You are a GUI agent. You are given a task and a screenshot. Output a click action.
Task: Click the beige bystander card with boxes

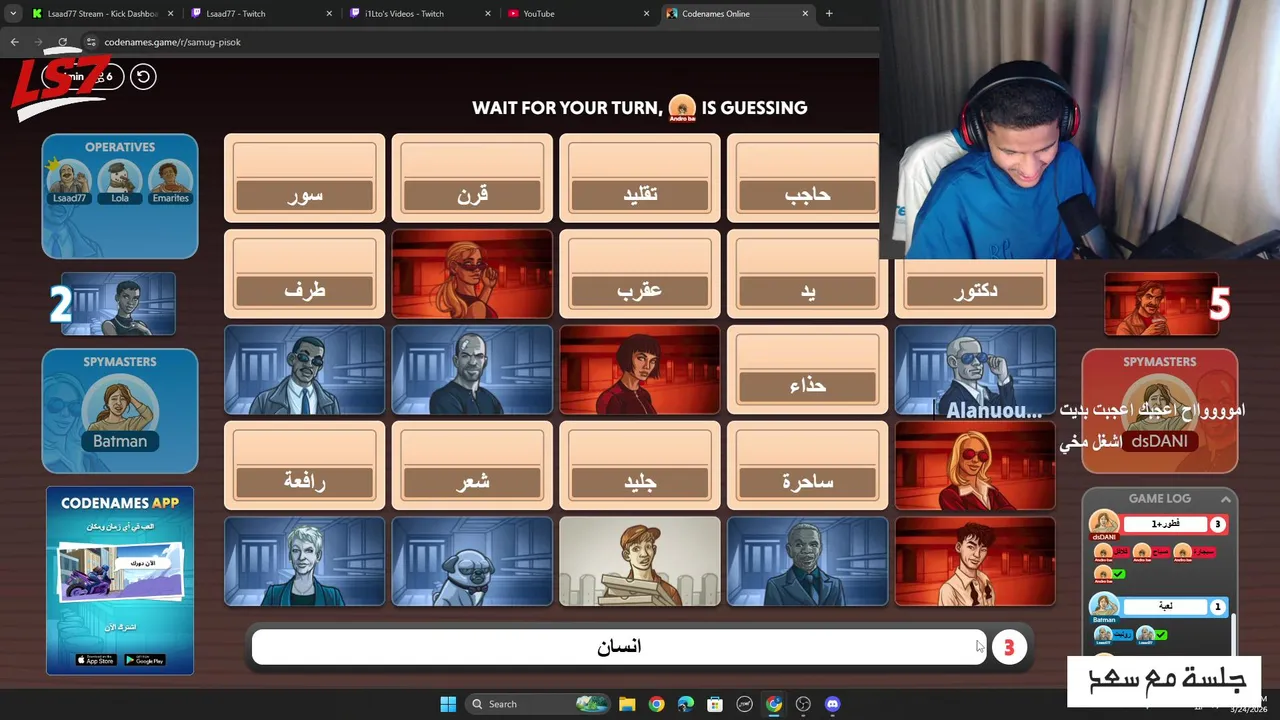[640, 562]
